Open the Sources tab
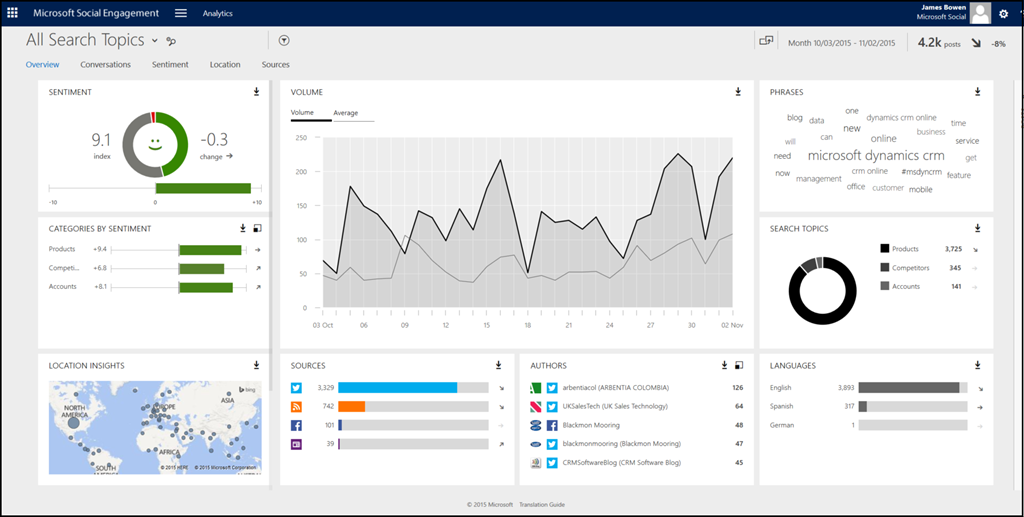The height and width of the screenshot is (517, 1024). (x=276, y=65)
